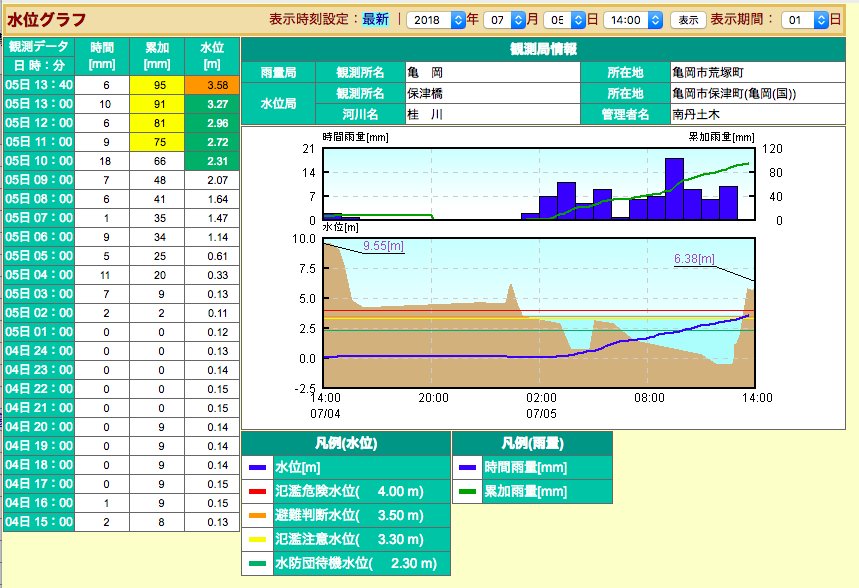Click the 04日 20:00 row timestamp

pos(39,427)
